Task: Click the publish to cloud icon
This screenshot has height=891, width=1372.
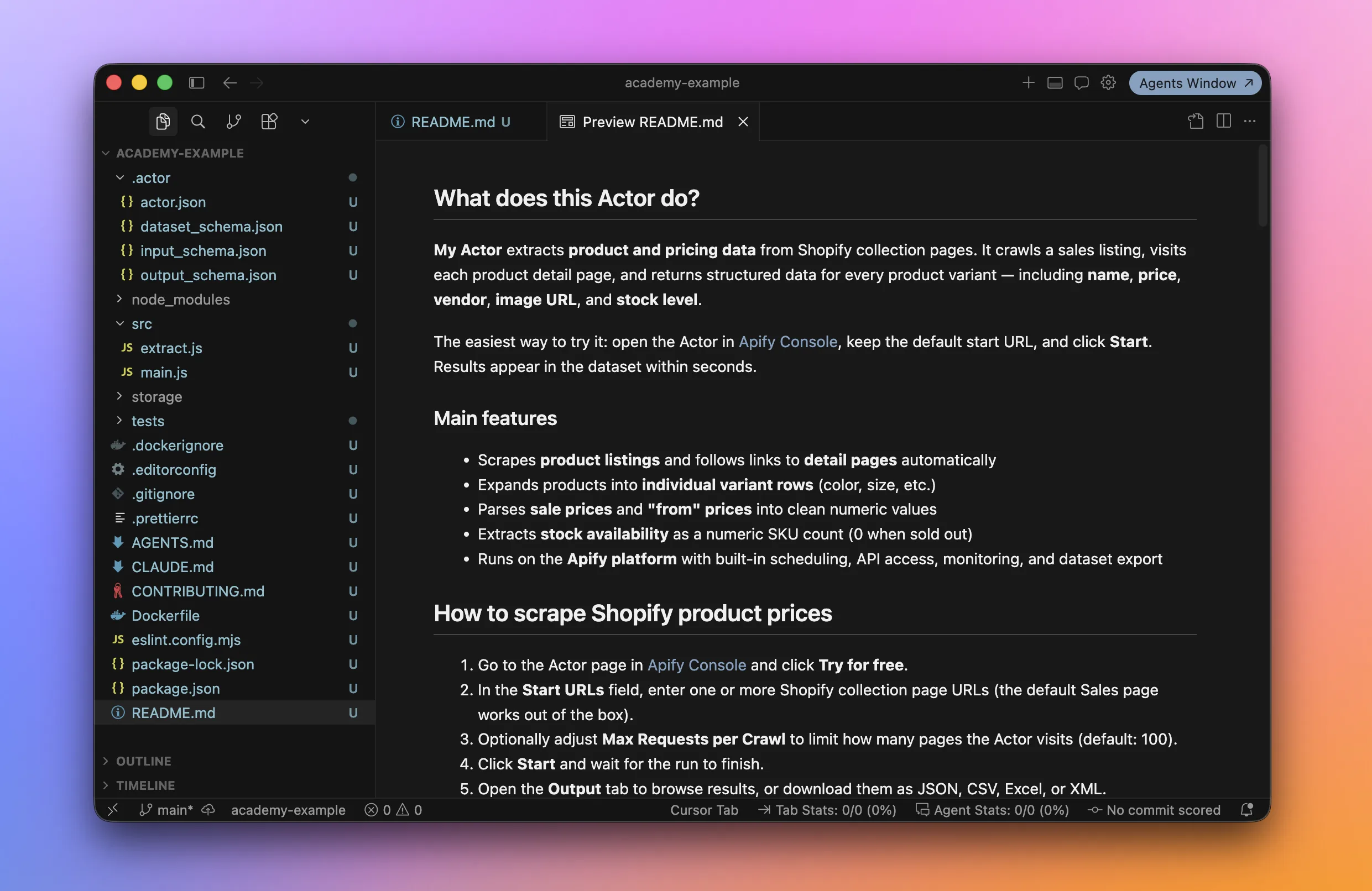Action: [x=208, y=810]
